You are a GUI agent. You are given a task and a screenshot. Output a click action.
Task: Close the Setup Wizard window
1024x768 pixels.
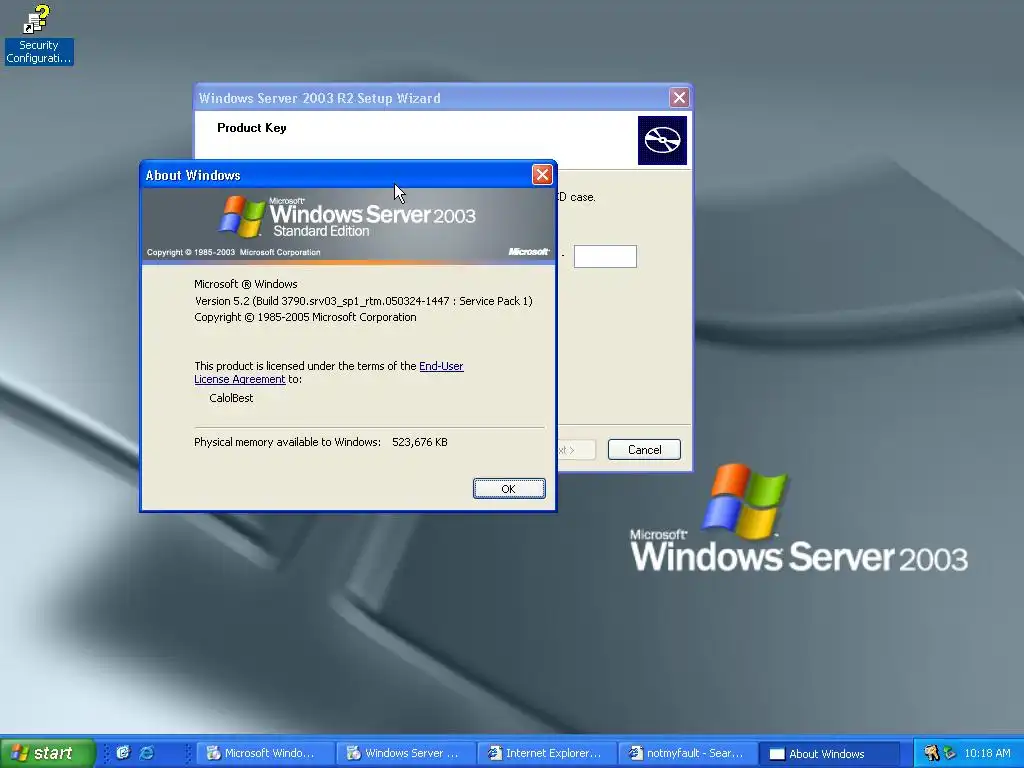(679, 98)
